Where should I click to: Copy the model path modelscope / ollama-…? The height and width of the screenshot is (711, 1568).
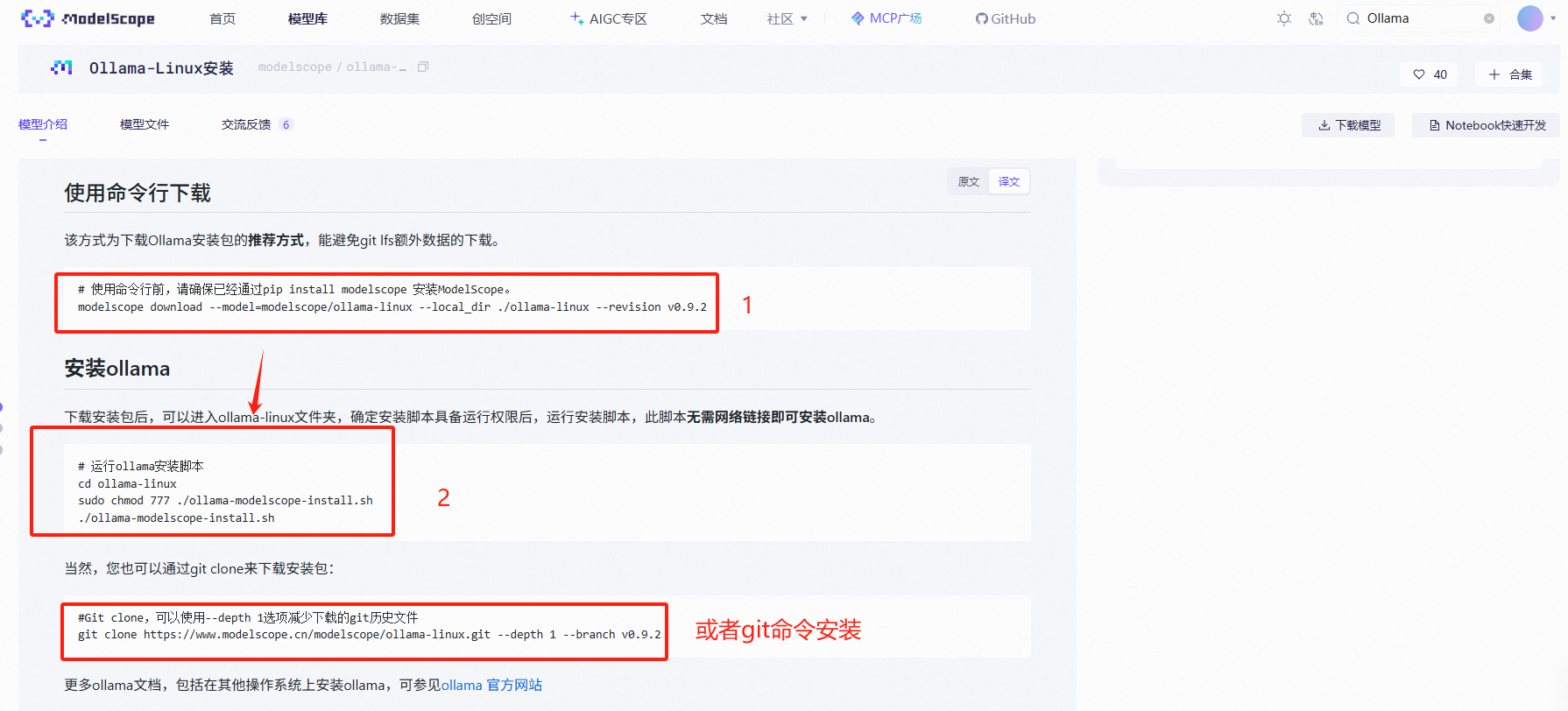tap(423, 67)
